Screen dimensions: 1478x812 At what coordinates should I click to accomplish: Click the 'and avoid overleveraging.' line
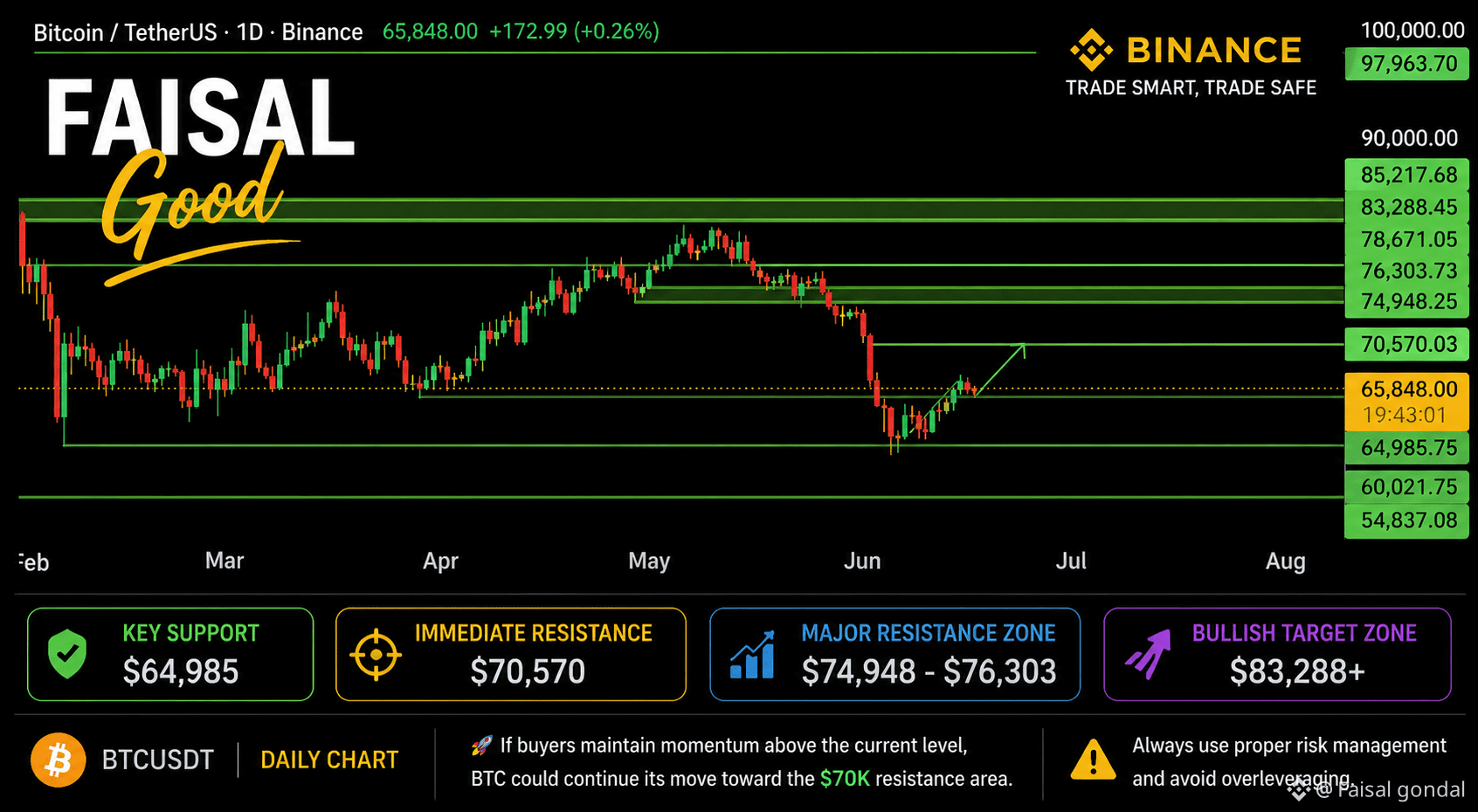[1243, 779]
